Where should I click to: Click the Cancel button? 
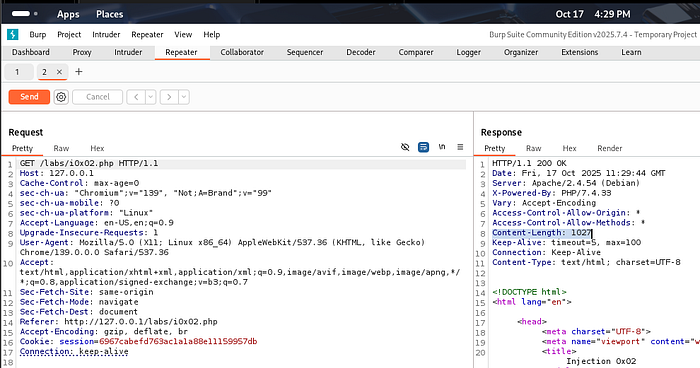tap(97, 97)
